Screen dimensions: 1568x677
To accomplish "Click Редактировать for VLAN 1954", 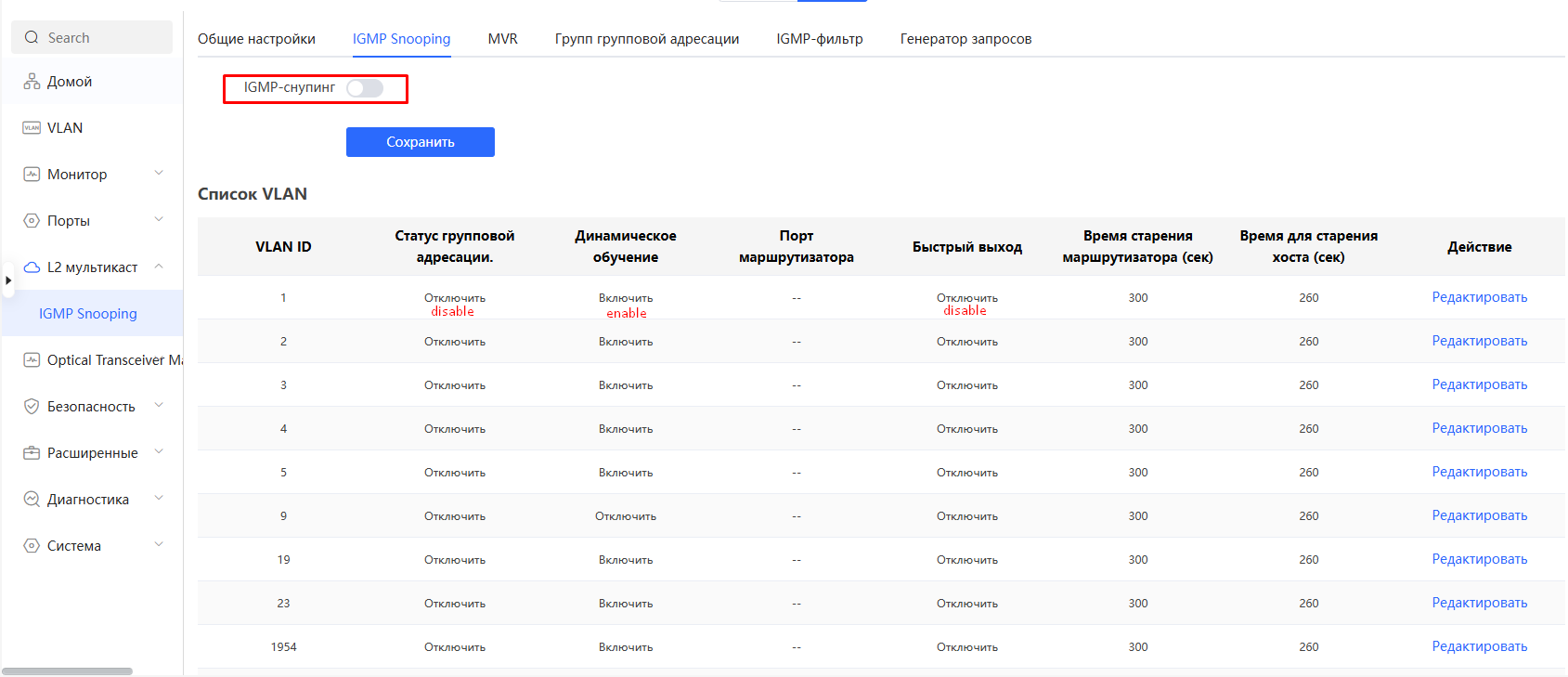I will coord(1479,646).
